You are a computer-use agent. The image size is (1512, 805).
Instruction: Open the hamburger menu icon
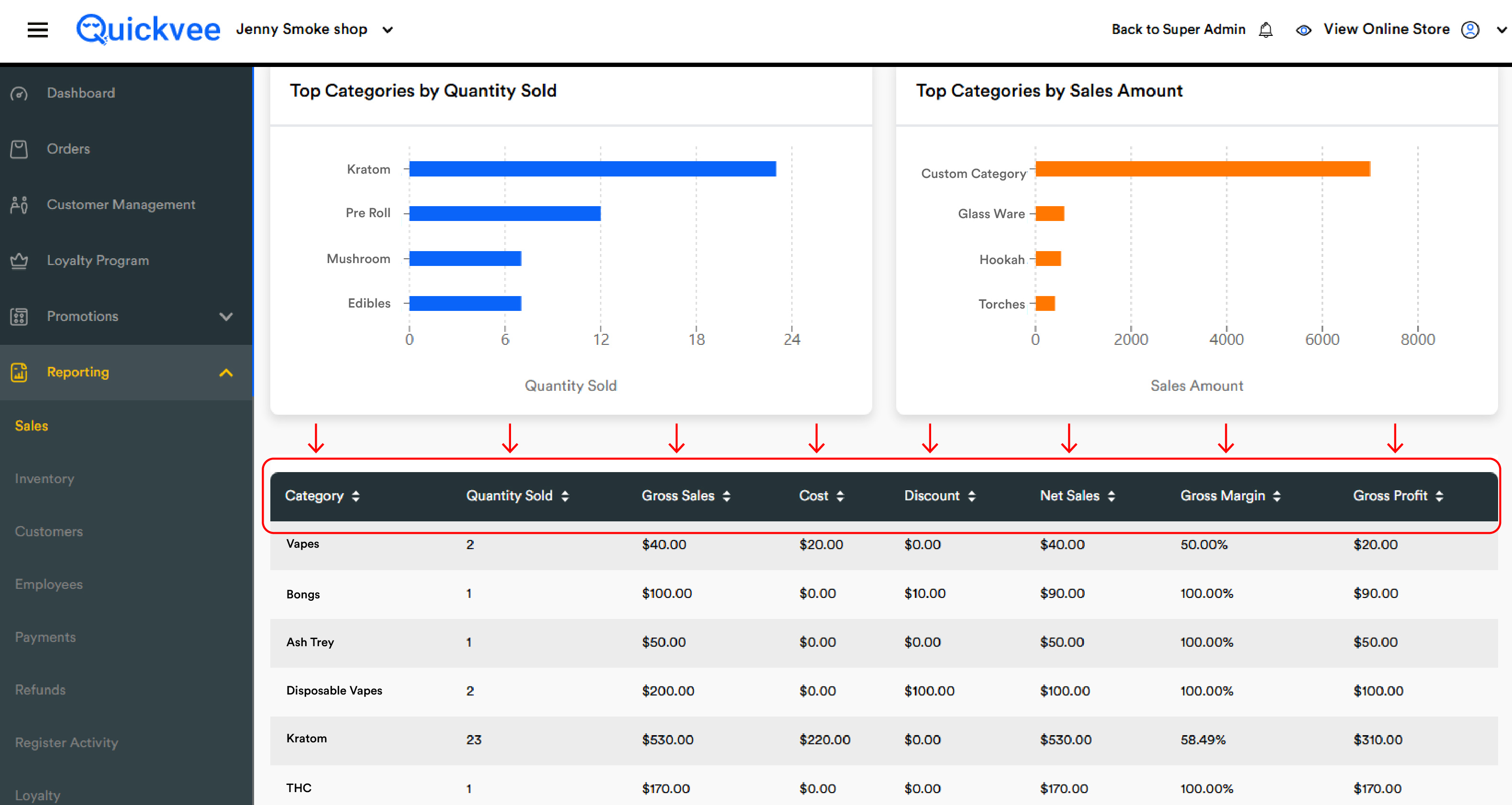(x=38, y=29)
